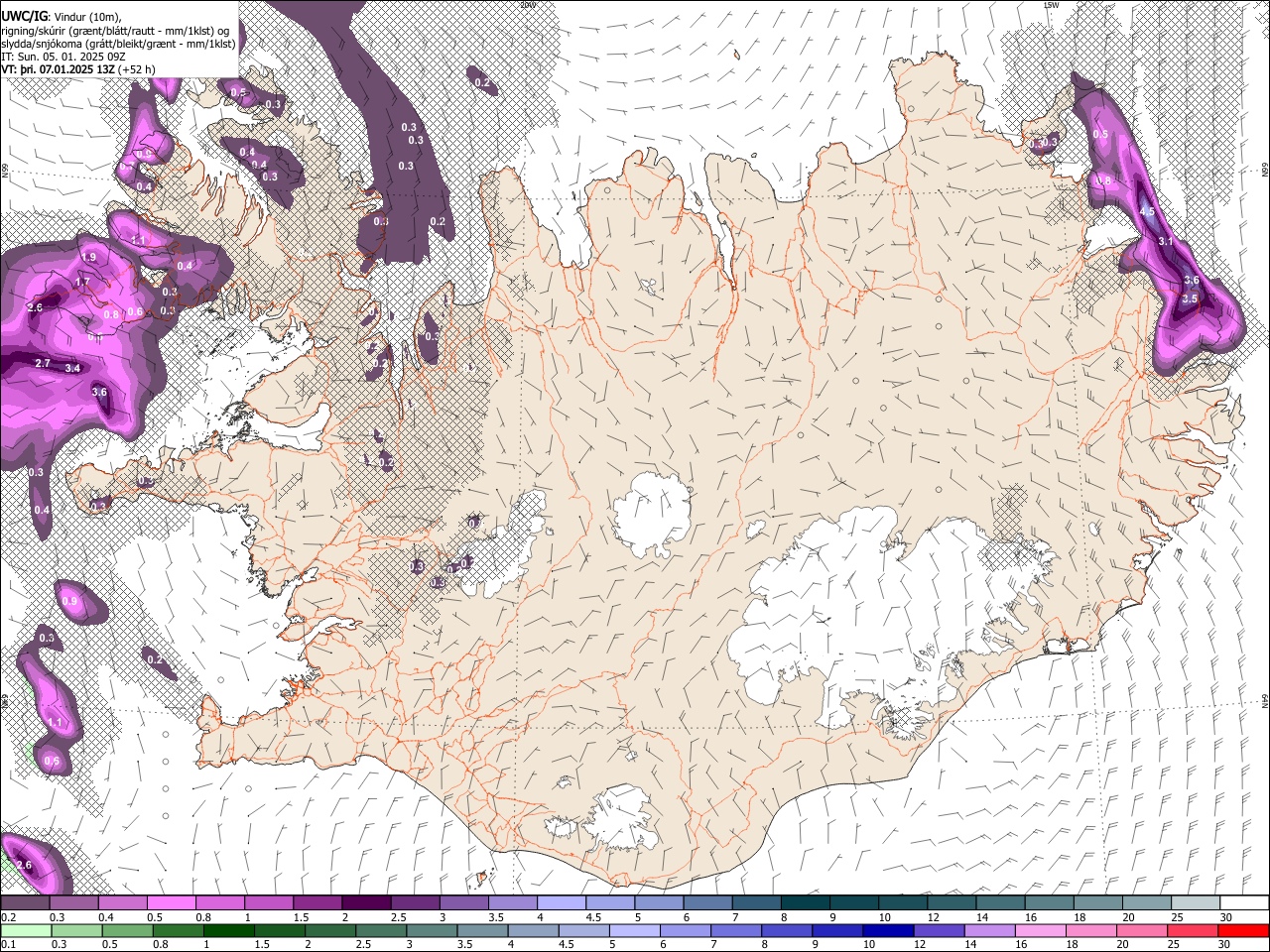This screenshot has width=1270, height=952.
Task: Click the 3.5 precipitation value on the east coast
Action: click(1191, 298)
